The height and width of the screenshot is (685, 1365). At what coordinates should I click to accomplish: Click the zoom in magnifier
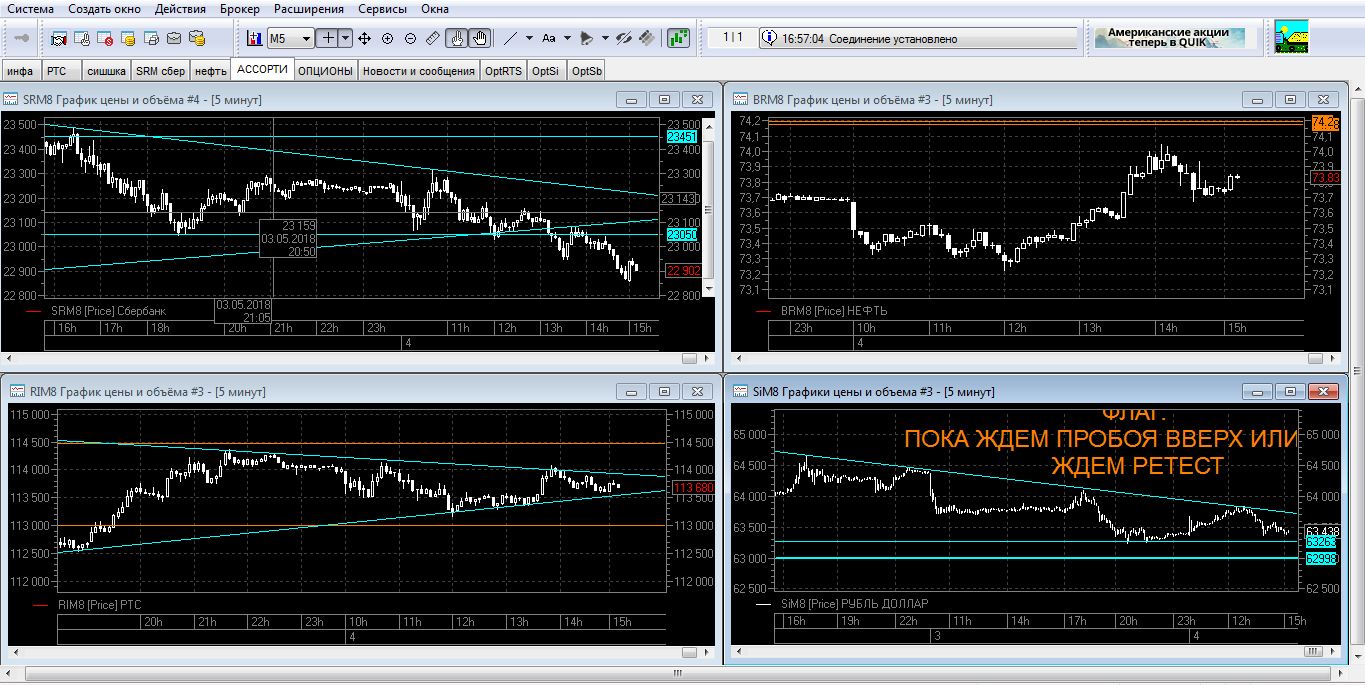[x=387, y=38]
